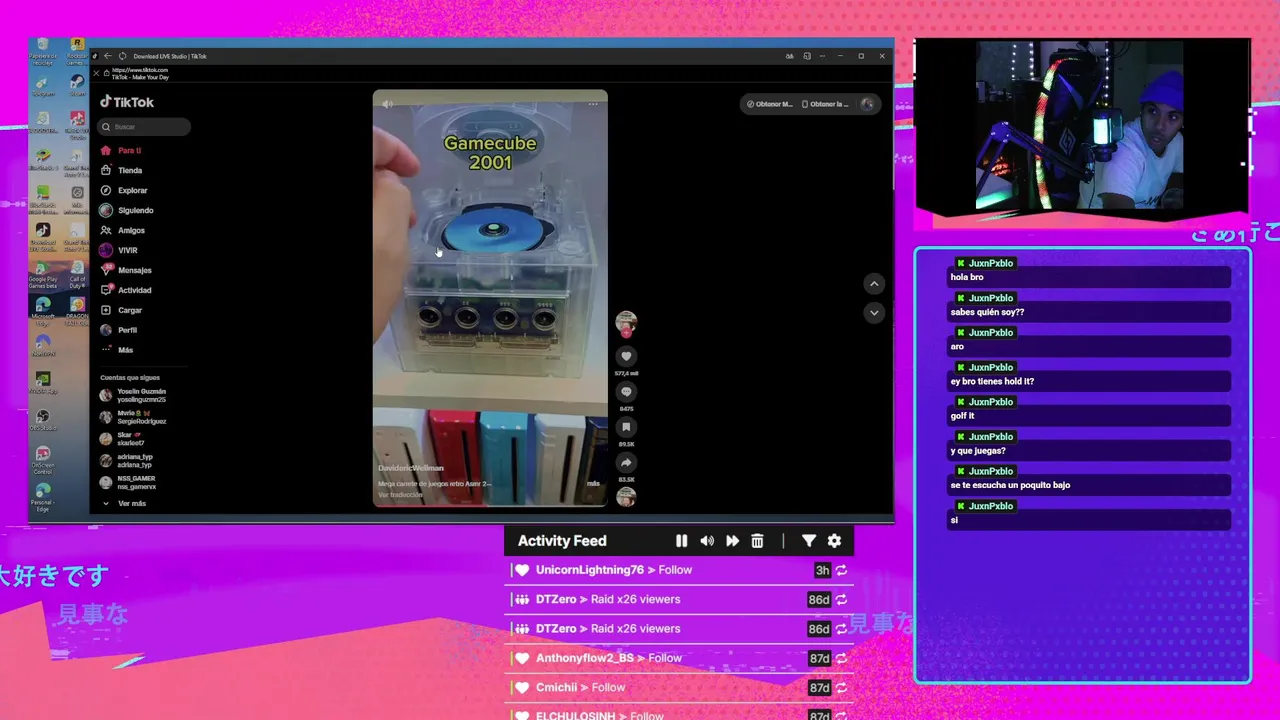Open SergioRodriguez followed account
Viewport: 1280px width, 720px height.
134,417
